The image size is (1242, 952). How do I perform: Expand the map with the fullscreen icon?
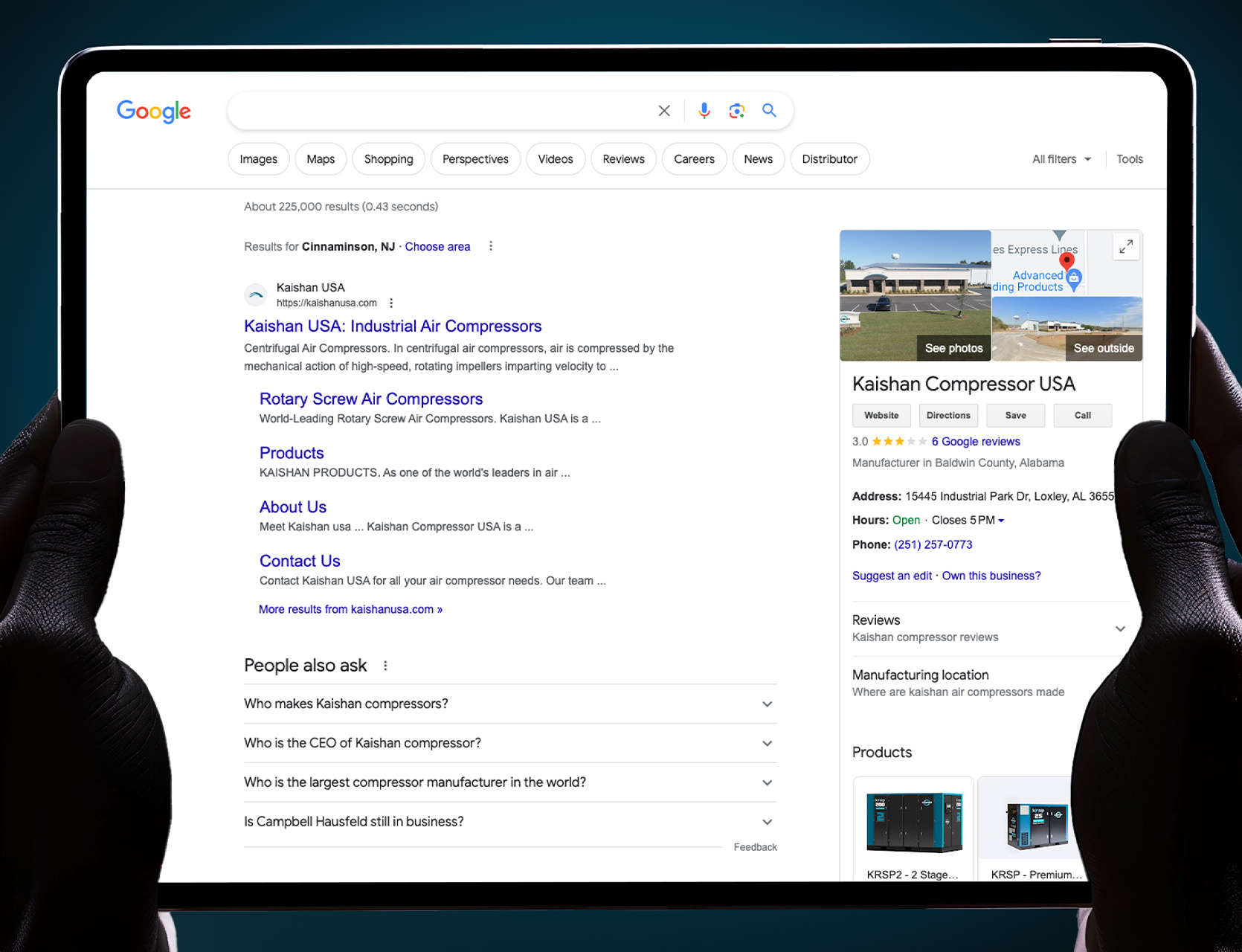(1126, 246)
